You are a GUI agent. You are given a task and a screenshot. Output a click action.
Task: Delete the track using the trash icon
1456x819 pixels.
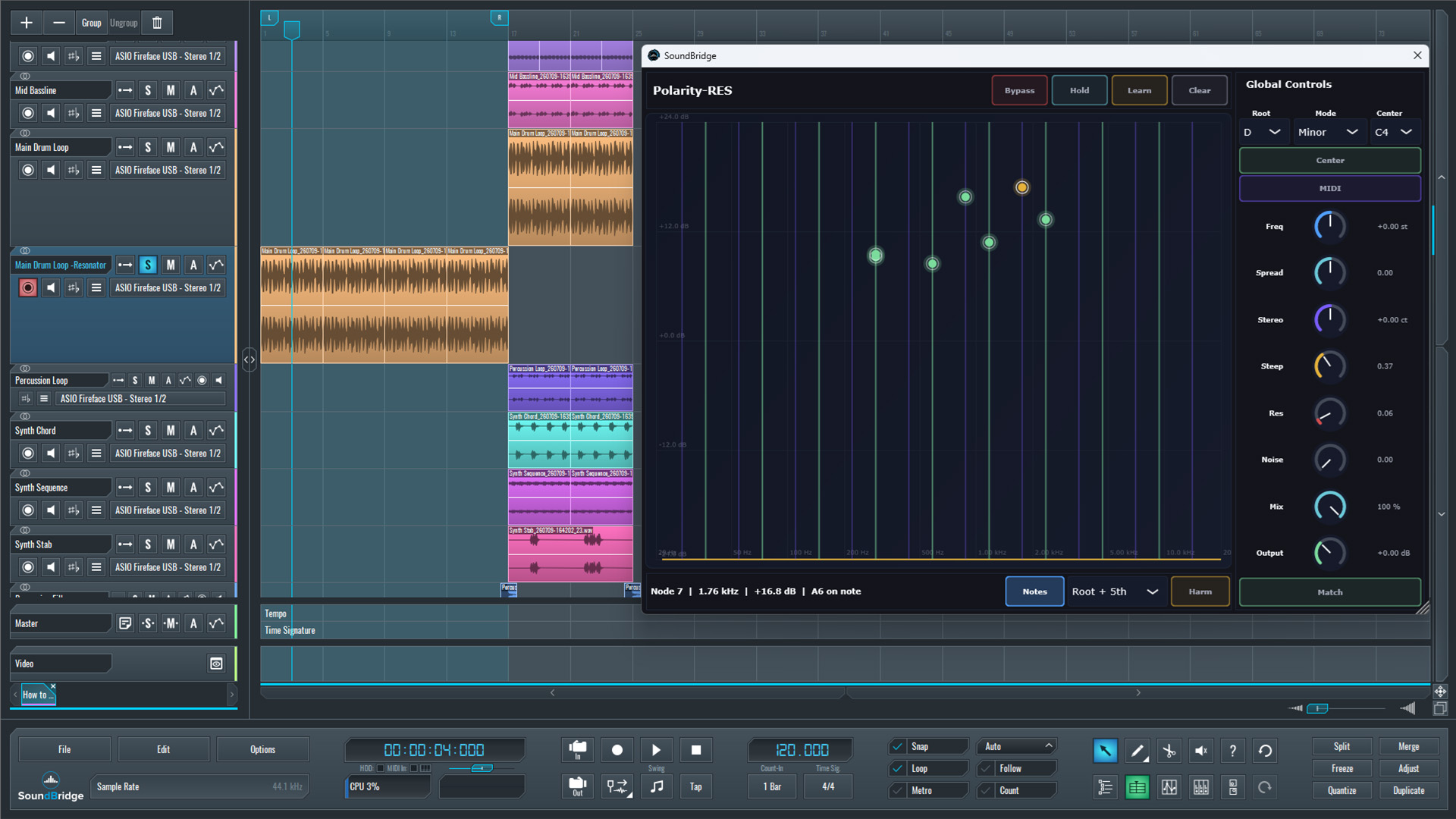click(157, 23)
